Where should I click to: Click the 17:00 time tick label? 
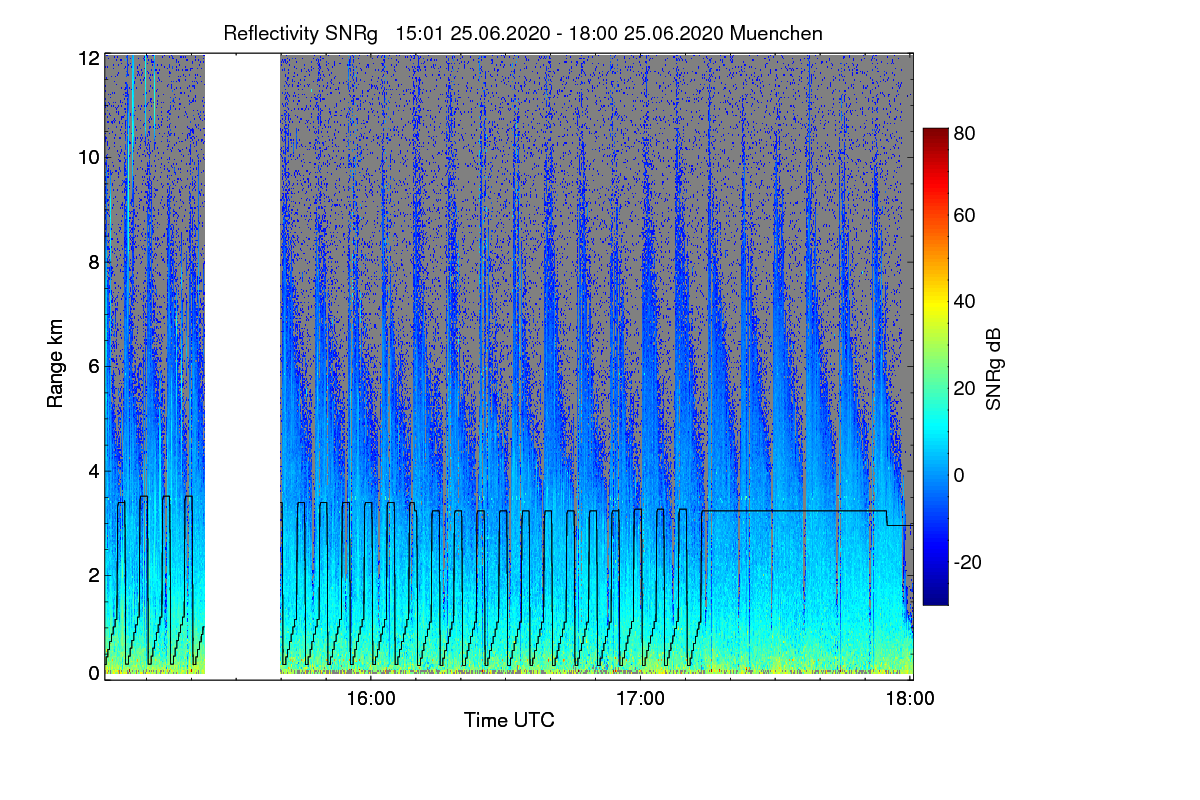coord(640,699)
